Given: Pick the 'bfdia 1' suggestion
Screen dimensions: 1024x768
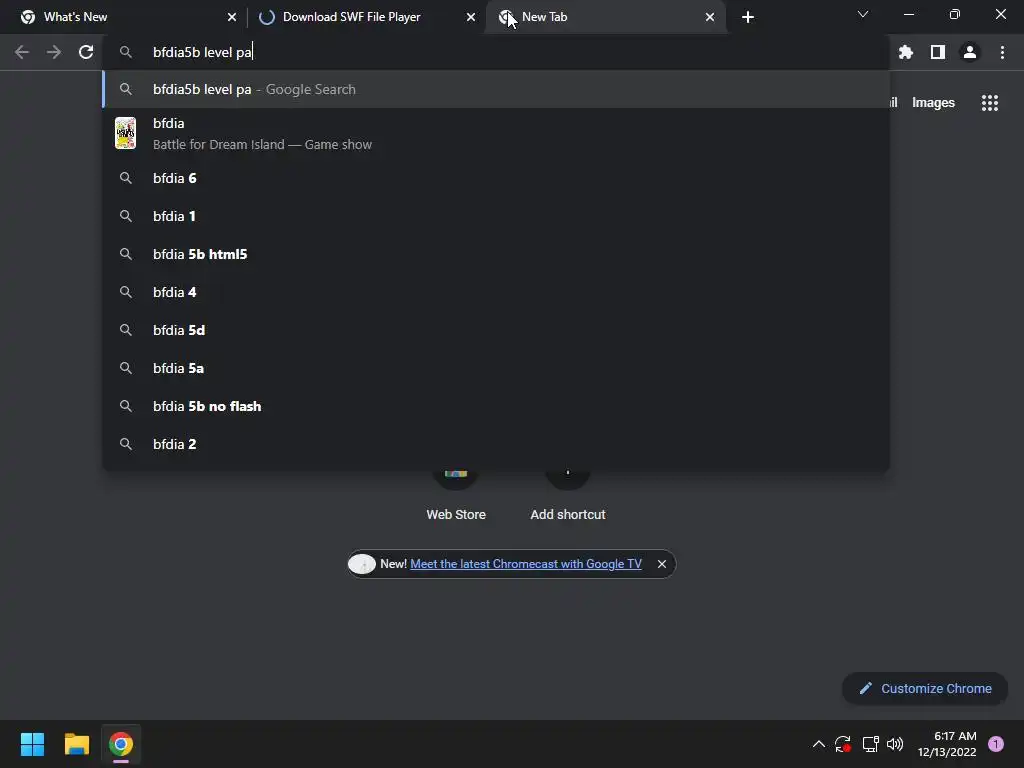Looking at the screenshot, I should (x=496, y=216).
